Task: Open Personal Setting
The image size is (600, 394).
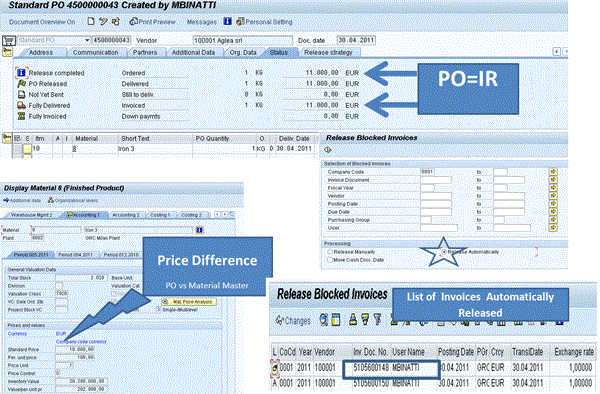Action: pos(264,22)
